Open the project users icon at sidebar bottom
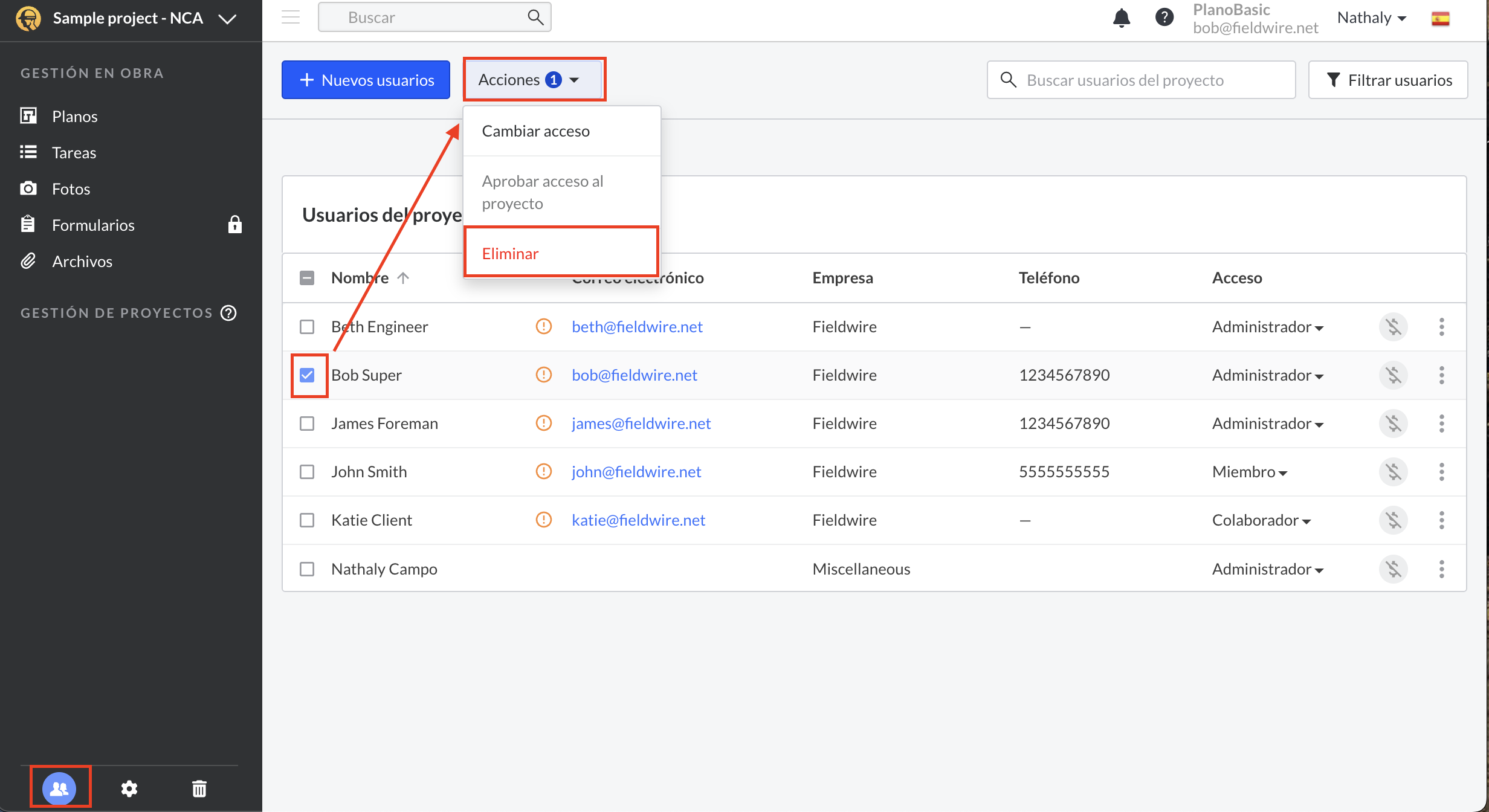 click(x=59, y=788)
